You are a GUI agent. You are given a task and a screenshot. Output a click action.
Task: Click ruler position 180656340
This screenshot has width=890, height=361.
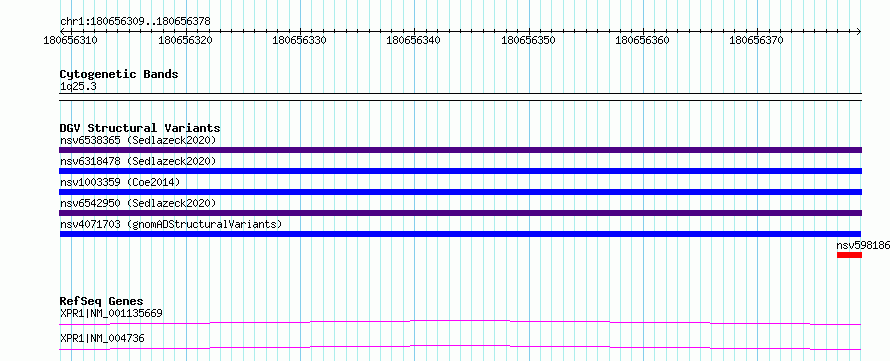[413, 40]
